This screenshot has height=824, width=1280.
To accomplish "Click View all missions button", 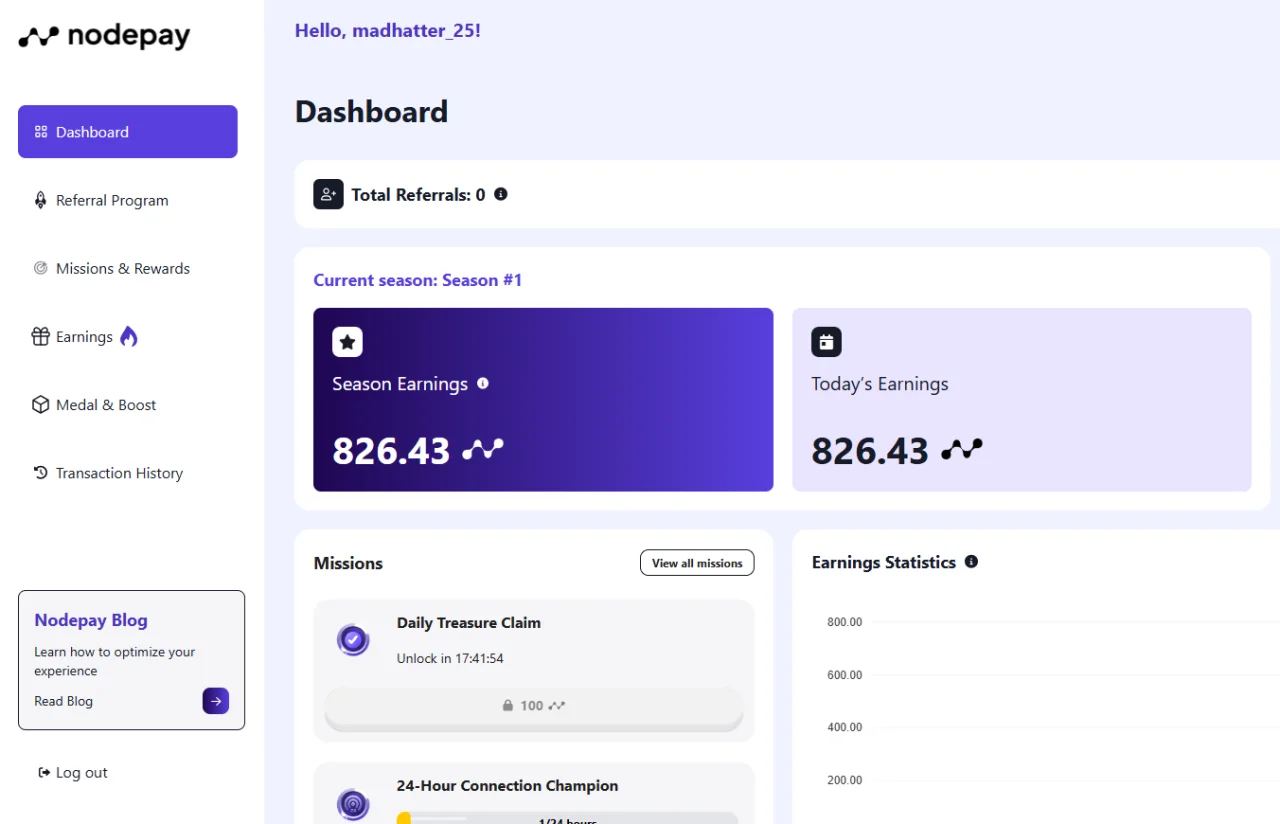I will [697, 563].
